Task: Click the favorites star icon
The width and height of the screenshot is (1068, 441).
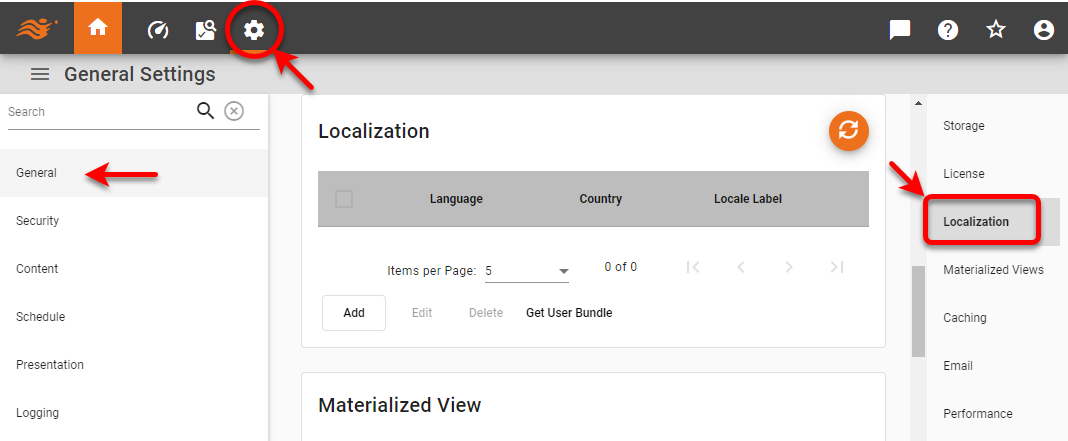Action: [996, 30]
